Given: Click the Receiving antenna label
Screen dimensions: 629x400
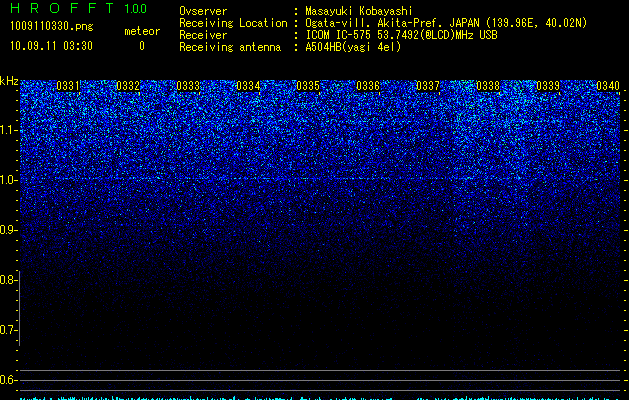Looking at the screenshot, I should click(230, 47).
